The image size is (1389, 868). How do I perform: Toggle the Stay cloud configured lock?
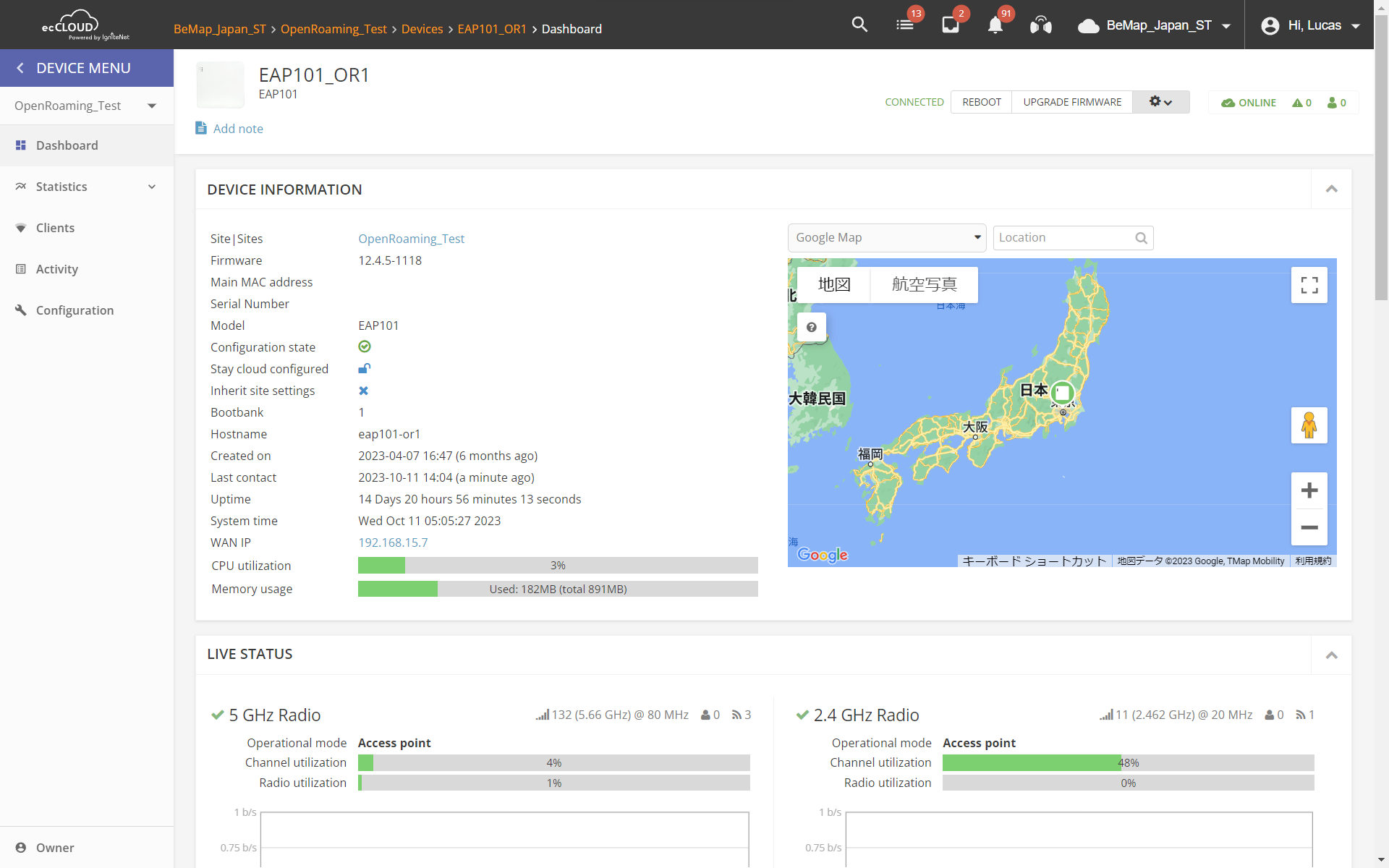364,369
